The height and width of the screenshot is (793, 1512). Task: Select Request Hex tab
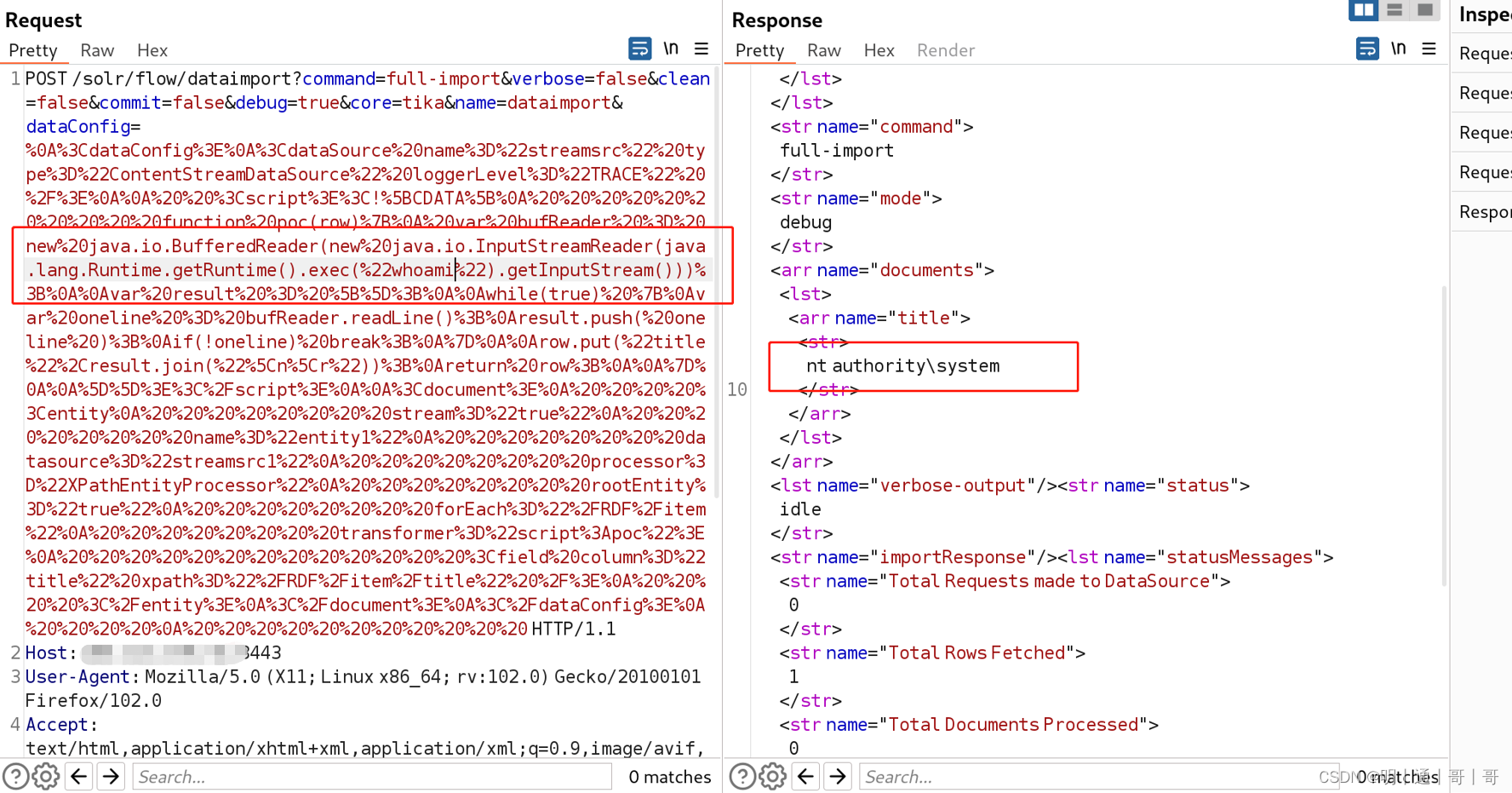coord(152,50)
